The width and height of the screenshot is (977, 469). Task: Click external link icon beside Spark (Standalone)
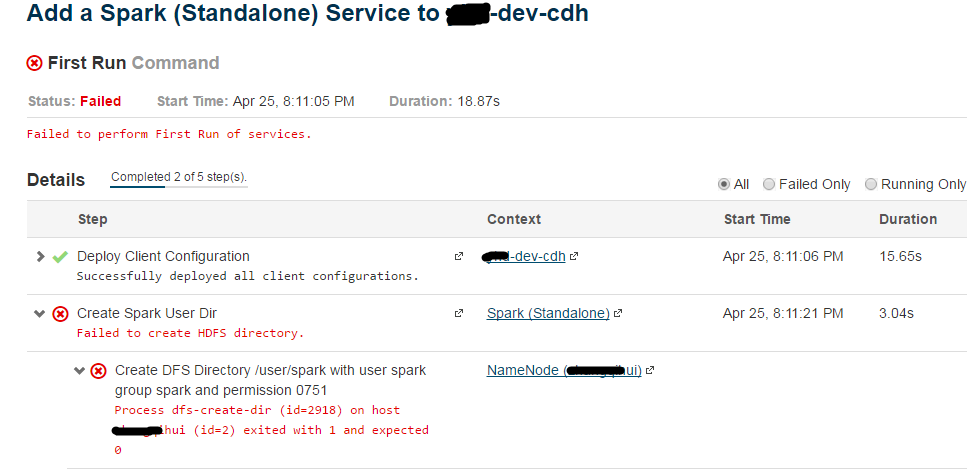[x=618, y=314]
